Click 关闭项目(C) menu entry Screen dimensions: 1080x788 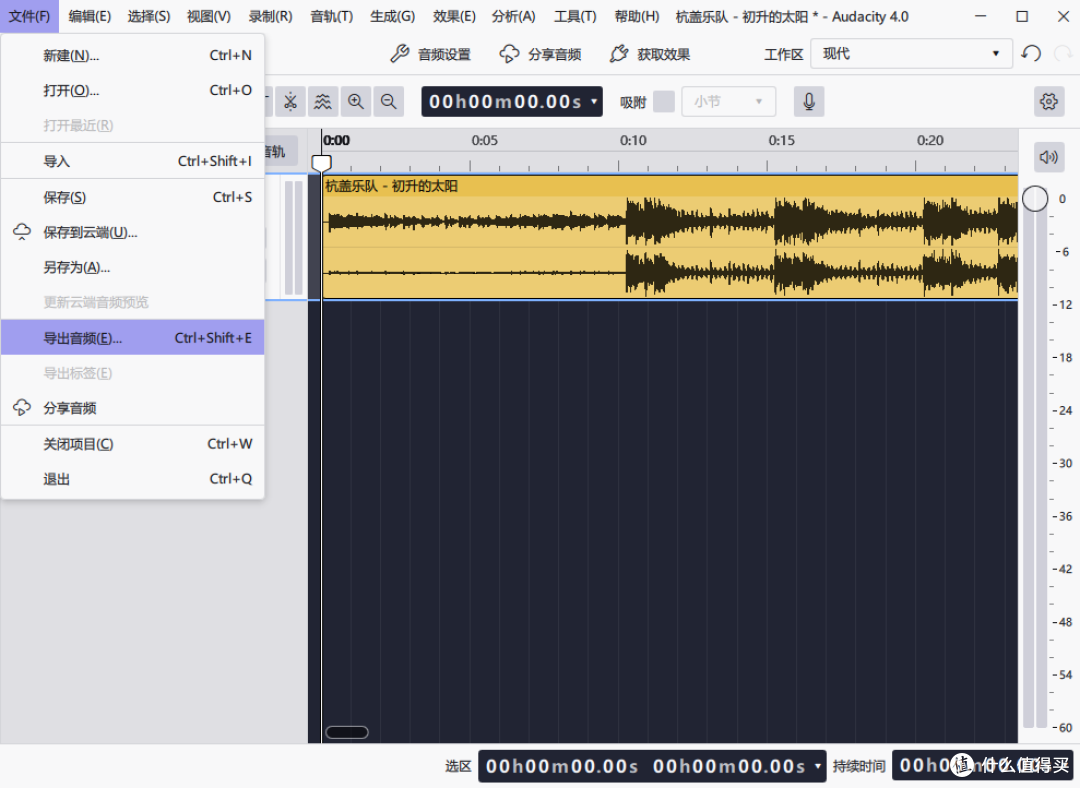click(132, 444)
